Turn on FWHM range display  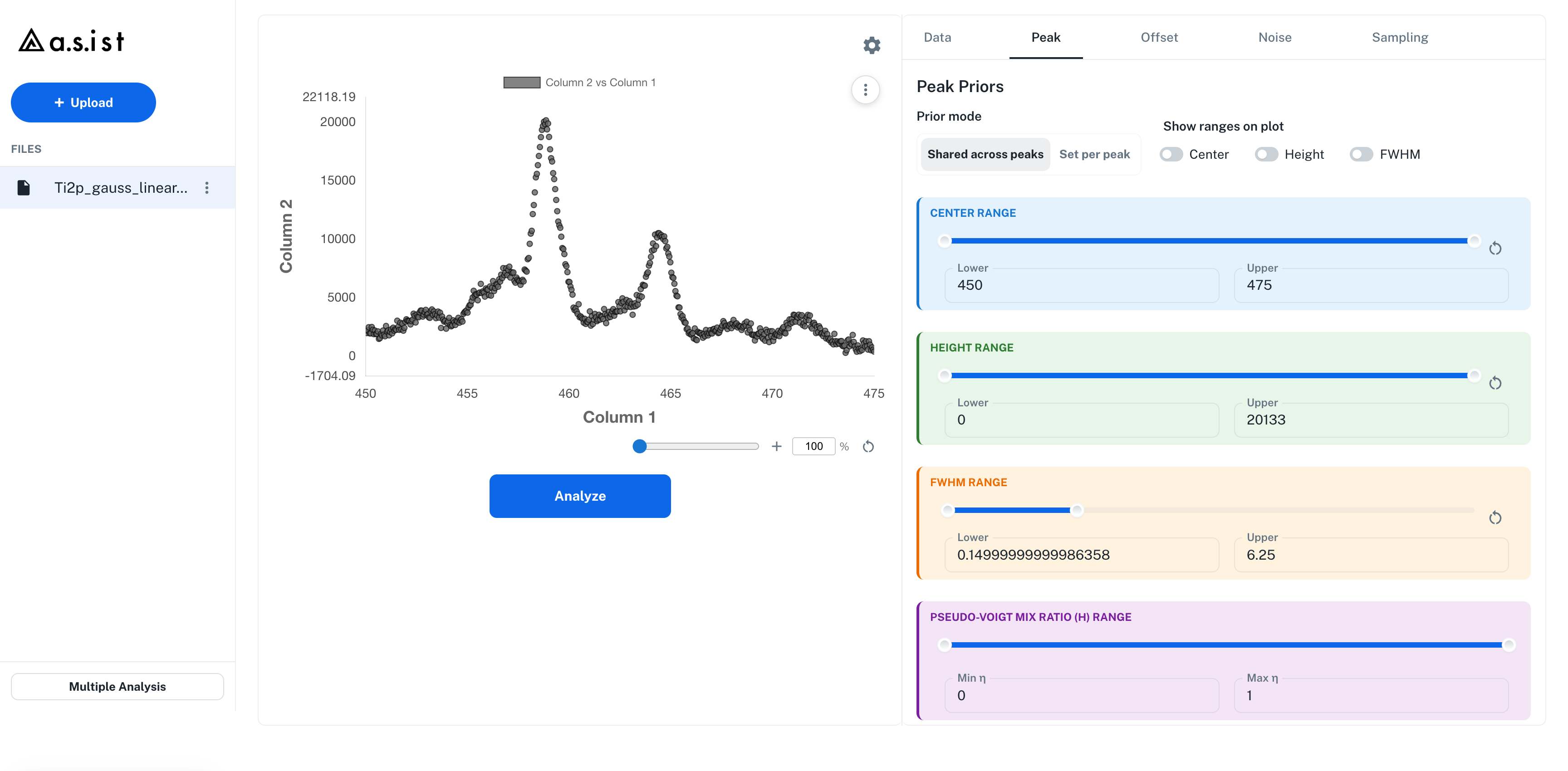click(x=1361, y=155)
